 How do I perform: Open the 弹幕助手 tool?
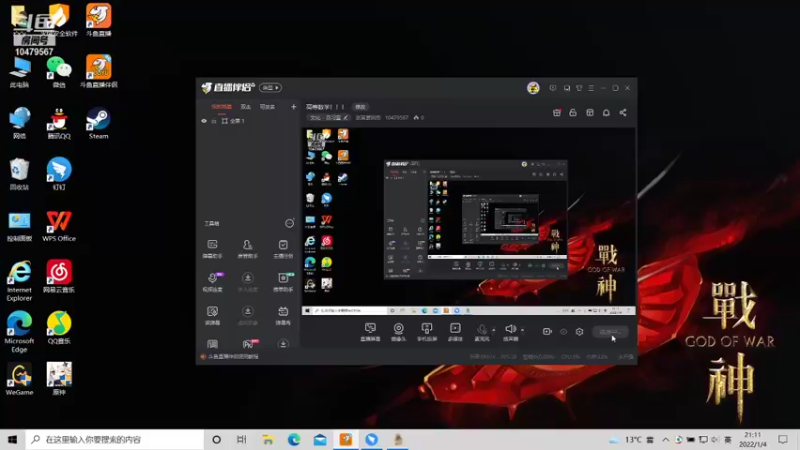click(x=212, y=248)
